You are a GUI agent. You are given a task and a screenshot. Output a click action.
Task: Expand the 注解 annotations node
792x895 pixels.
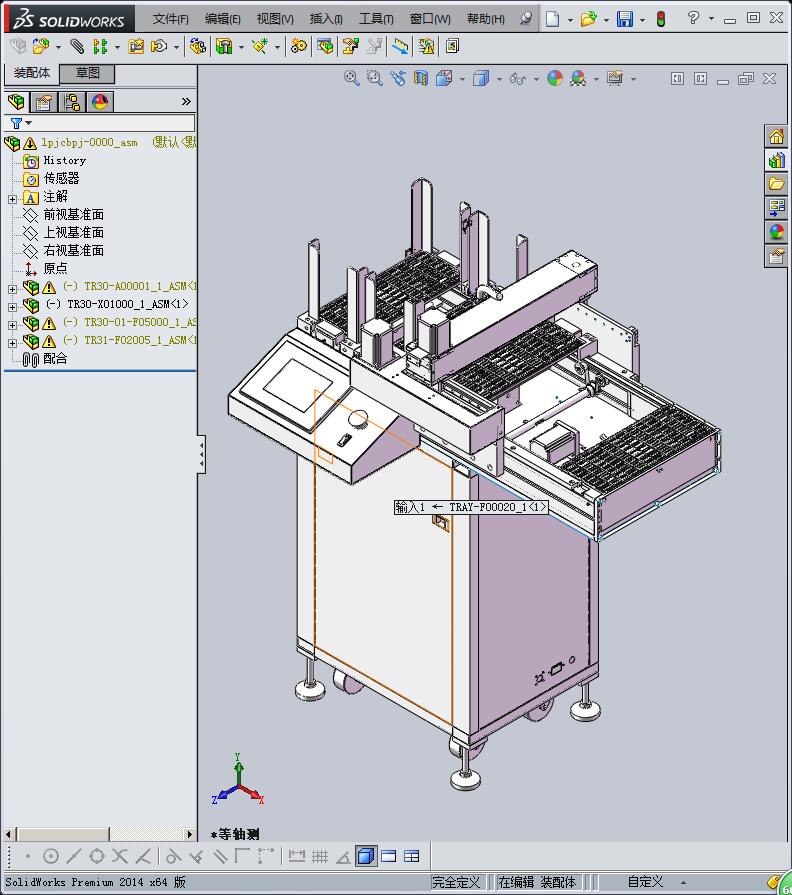pos(13,199)
